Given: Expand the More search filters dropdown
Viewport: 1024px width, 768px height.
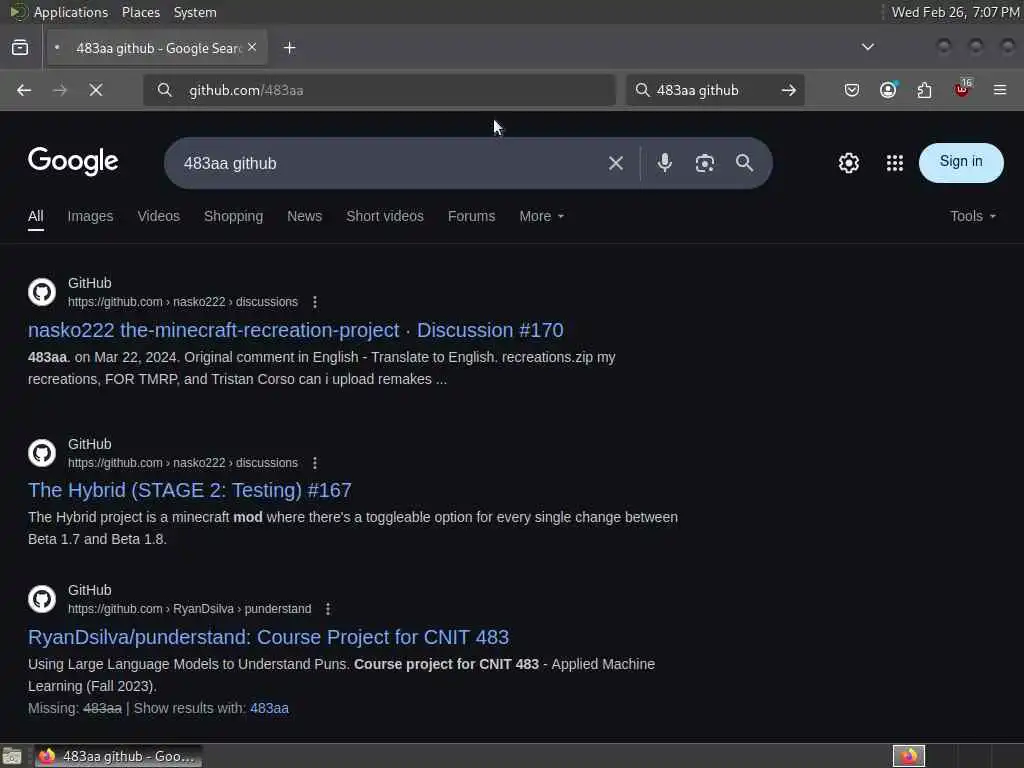Looking at the screenshot, I should click(541, 216).
